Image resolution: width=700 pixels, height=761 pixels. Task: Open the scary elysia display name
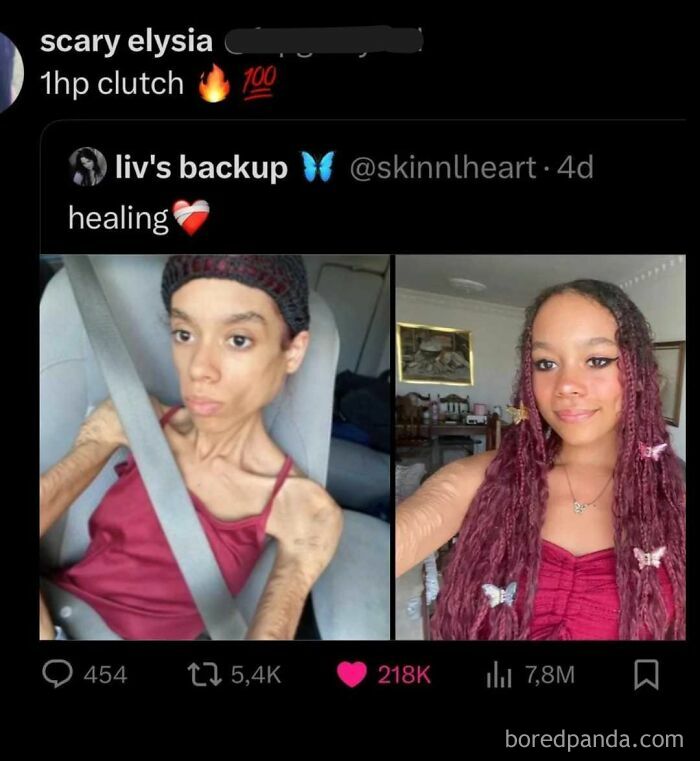(x=126, y=41)
